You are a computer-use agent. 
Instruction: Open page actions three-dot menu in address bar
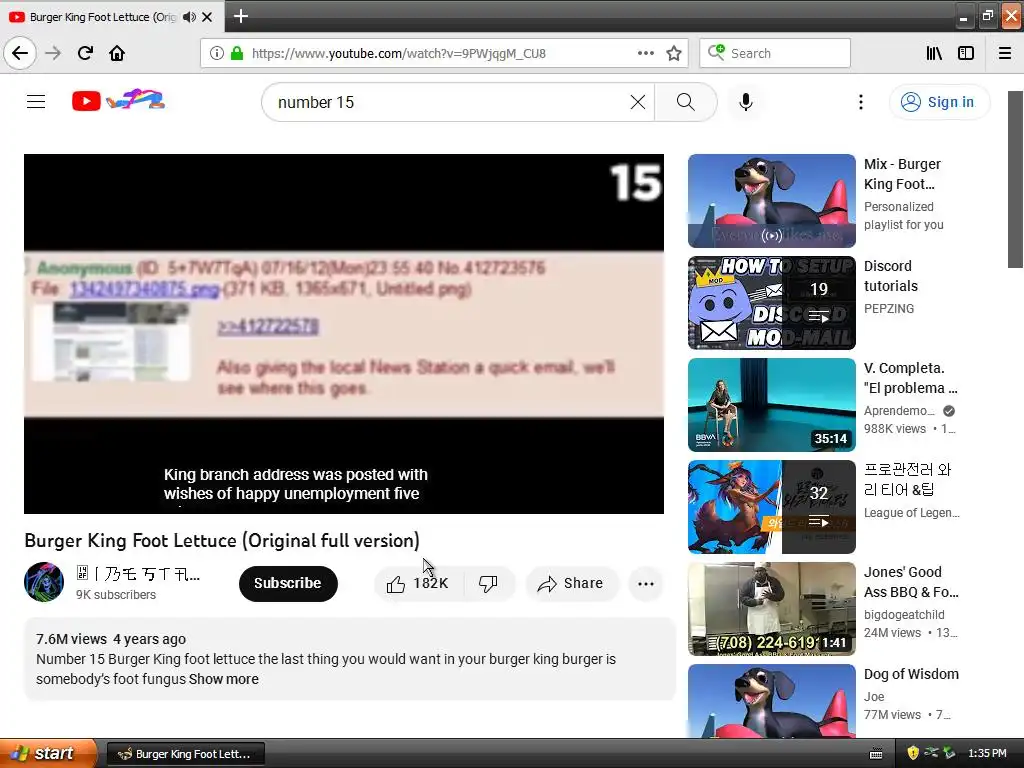(x=646, y=53)
